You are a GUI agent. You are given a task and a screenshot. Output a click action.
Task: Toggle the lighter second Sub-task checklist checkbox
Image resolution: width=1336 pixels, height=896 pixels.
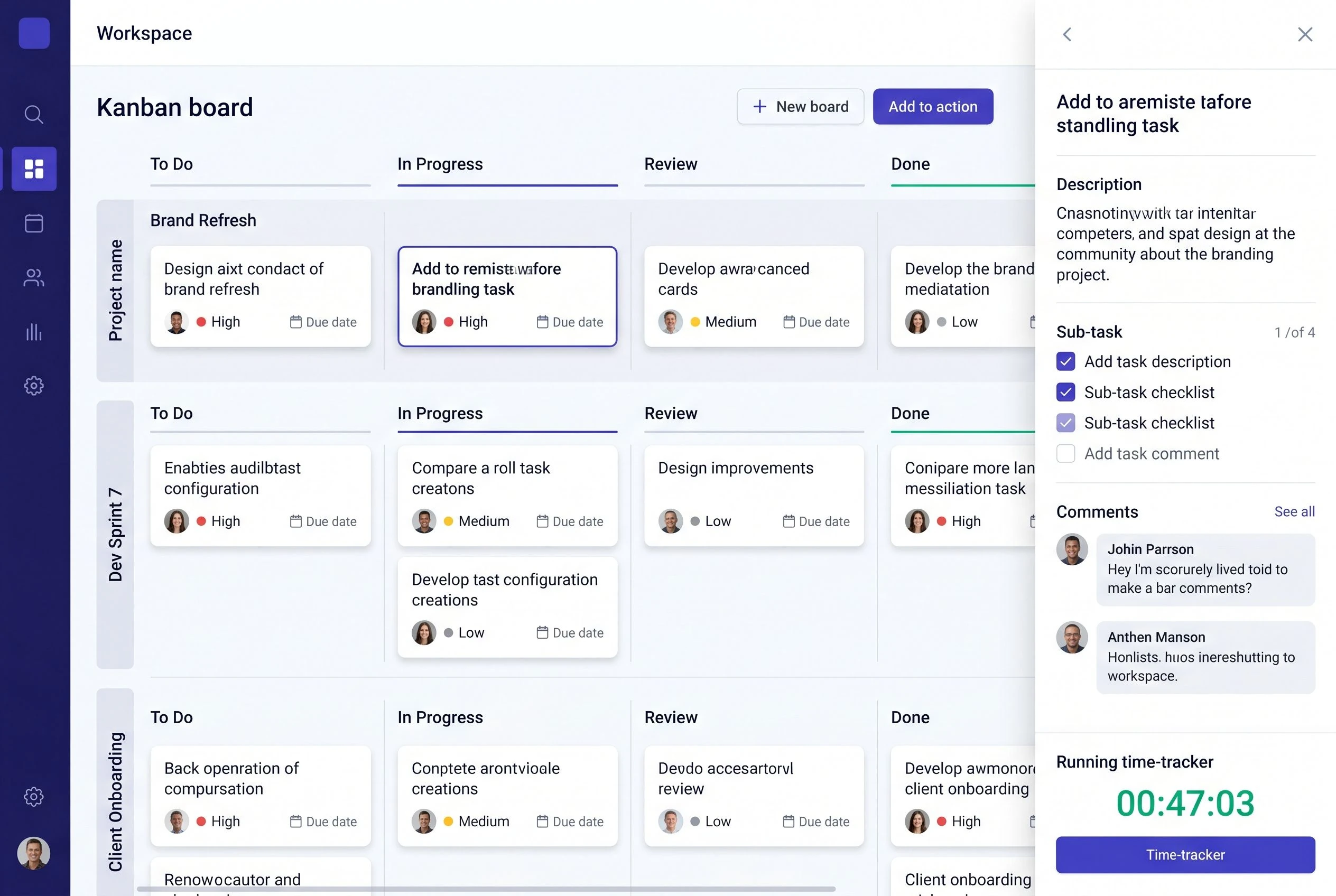tap(1065, 423)
